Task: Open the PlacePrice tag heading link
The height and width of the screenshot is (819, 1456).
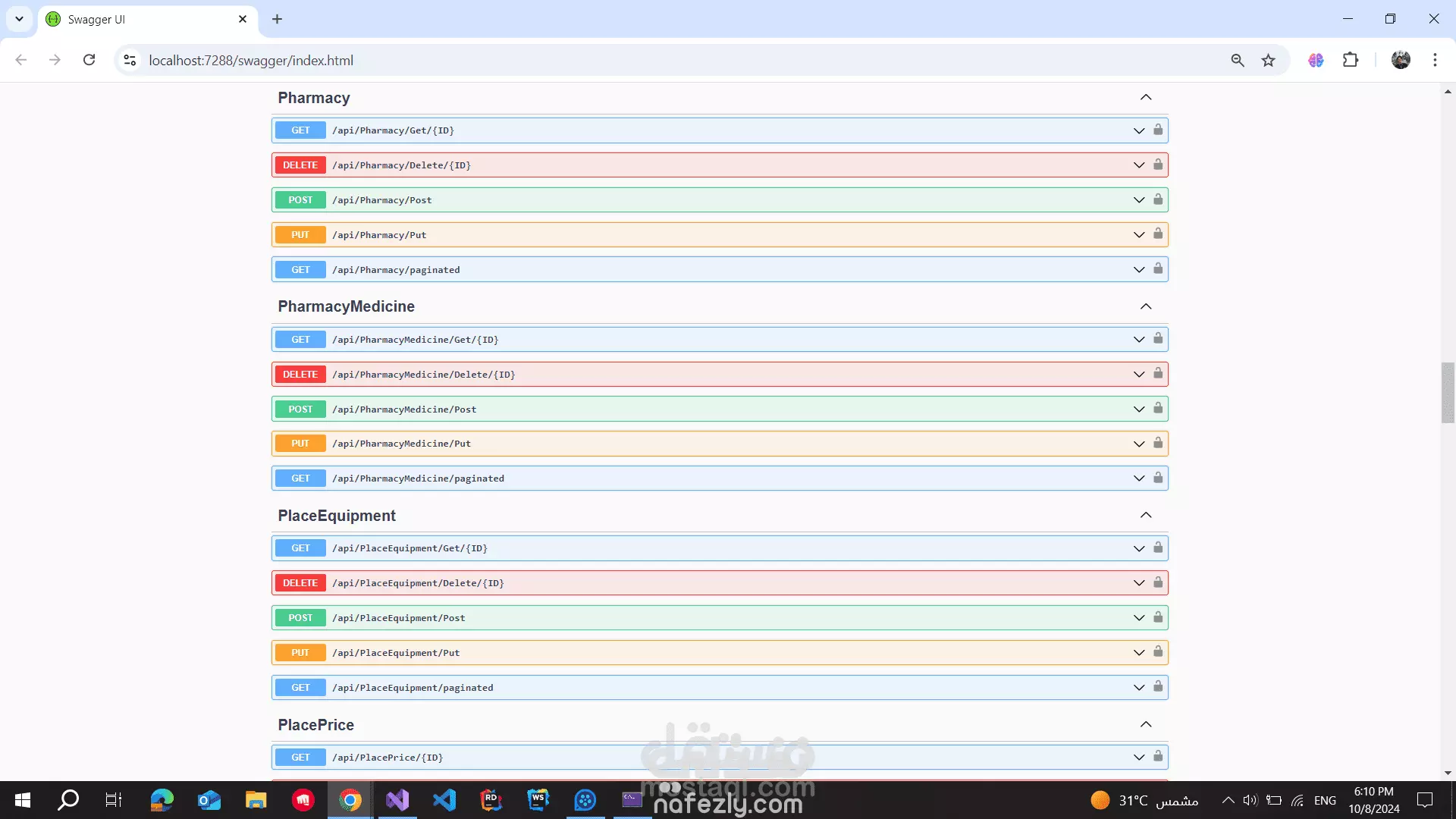Action: click(x=315, y=725)
